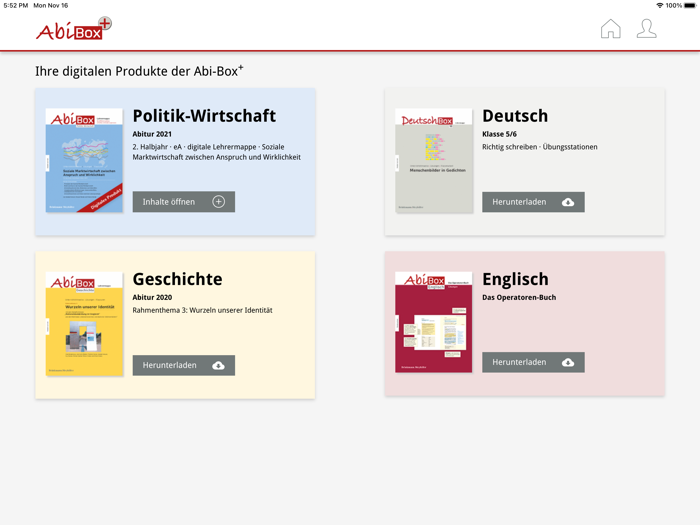Click the cloud download icon for Englisch
The height and width of the screenshot is (525, 700).
pos(568,362)
